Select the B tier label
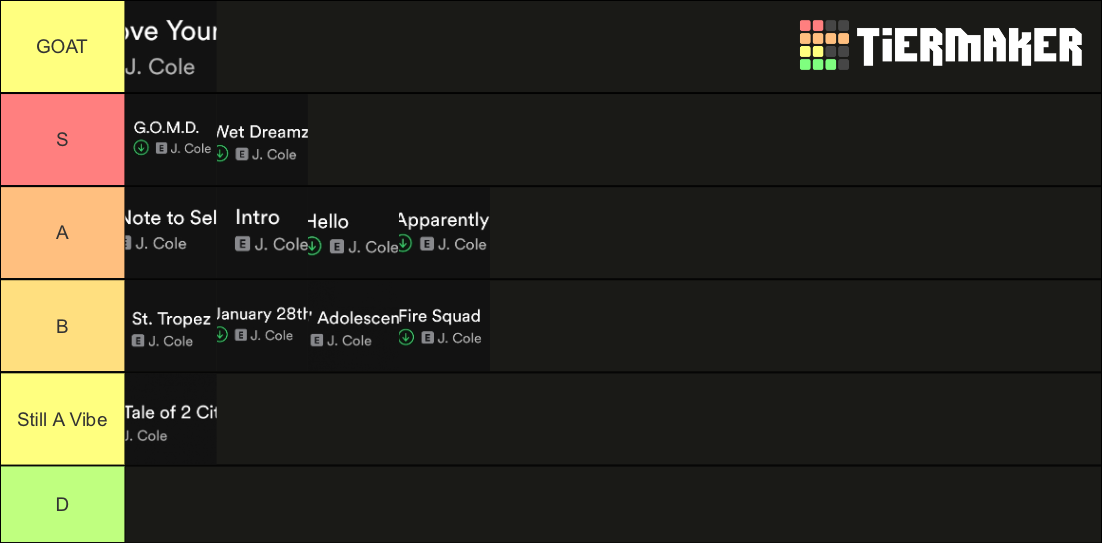The height and width of the screenshot is (543, 1102). coord(63,326)
